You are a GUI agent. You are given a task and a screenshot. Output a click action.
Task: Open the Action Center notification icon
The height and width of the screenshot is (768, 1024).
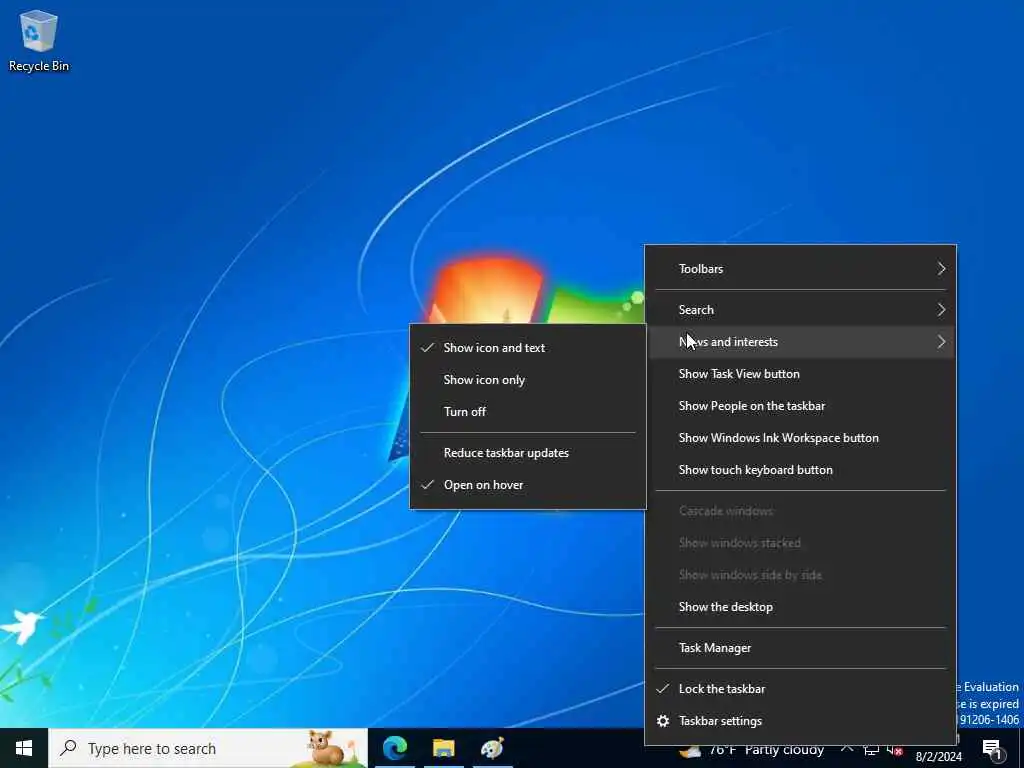[992, 749]
